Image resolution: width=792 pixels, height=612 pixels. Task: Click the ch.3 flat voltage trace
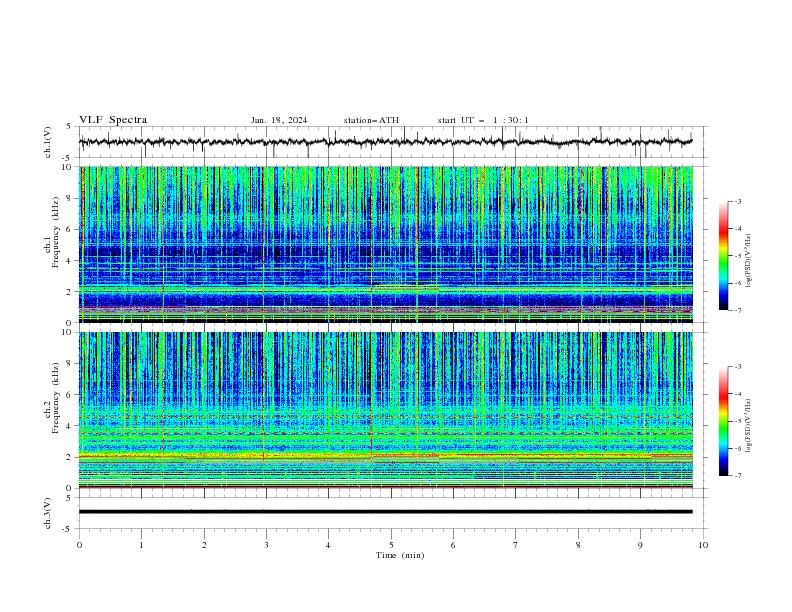point(385,512)
